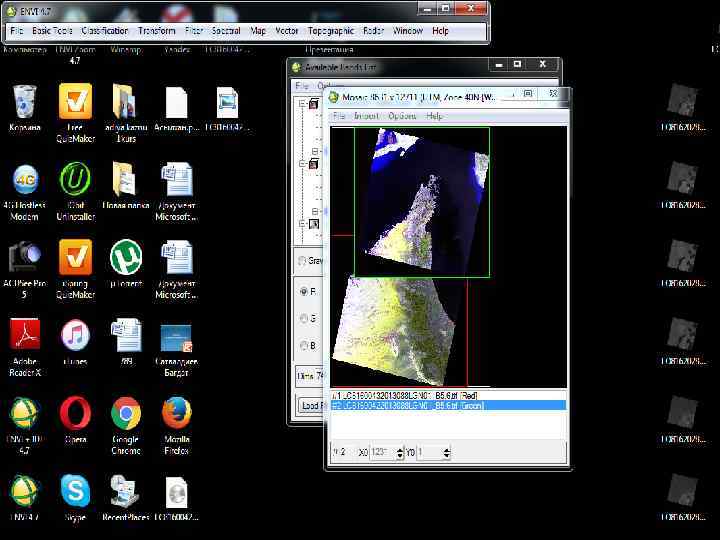Click the X0 offset input field
Viewport: 720px width, 540px height.
point(383,453)
